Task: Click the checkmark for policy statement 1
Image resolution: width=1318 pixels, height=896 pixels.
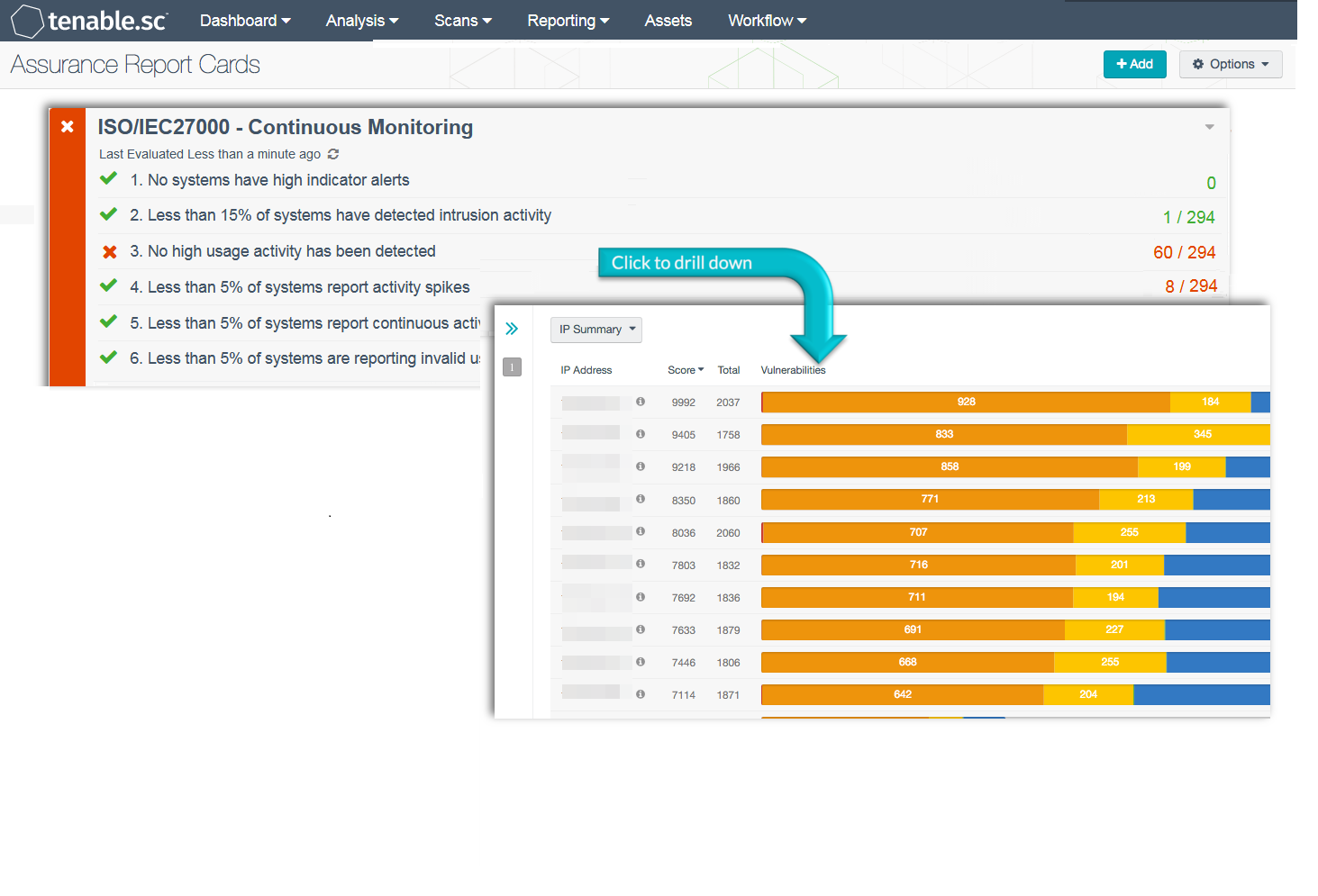Action: [x=109, y=178]
